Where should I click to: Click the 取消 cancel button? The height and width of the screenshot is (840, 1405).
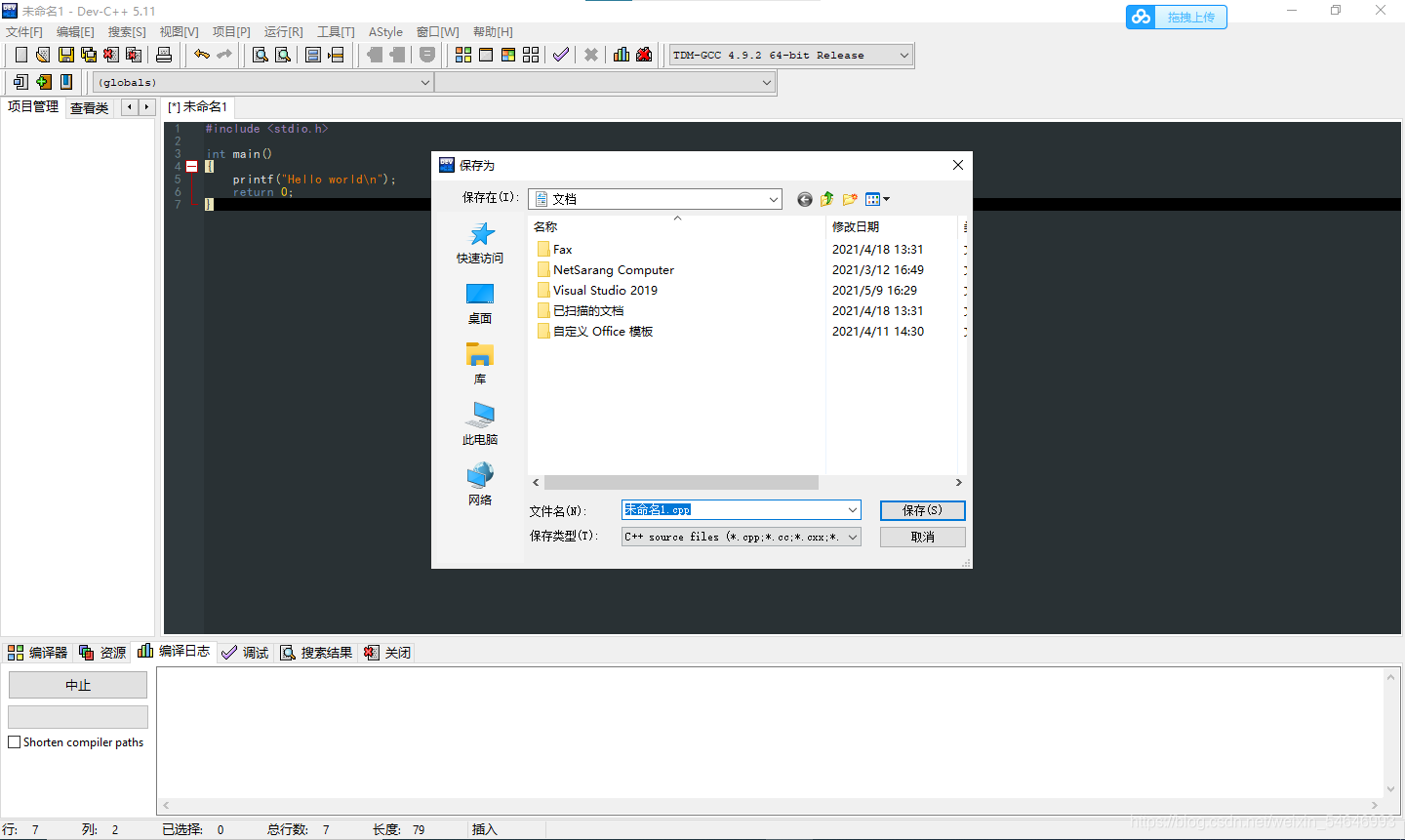pyautogui.click(x=922, y=537)
